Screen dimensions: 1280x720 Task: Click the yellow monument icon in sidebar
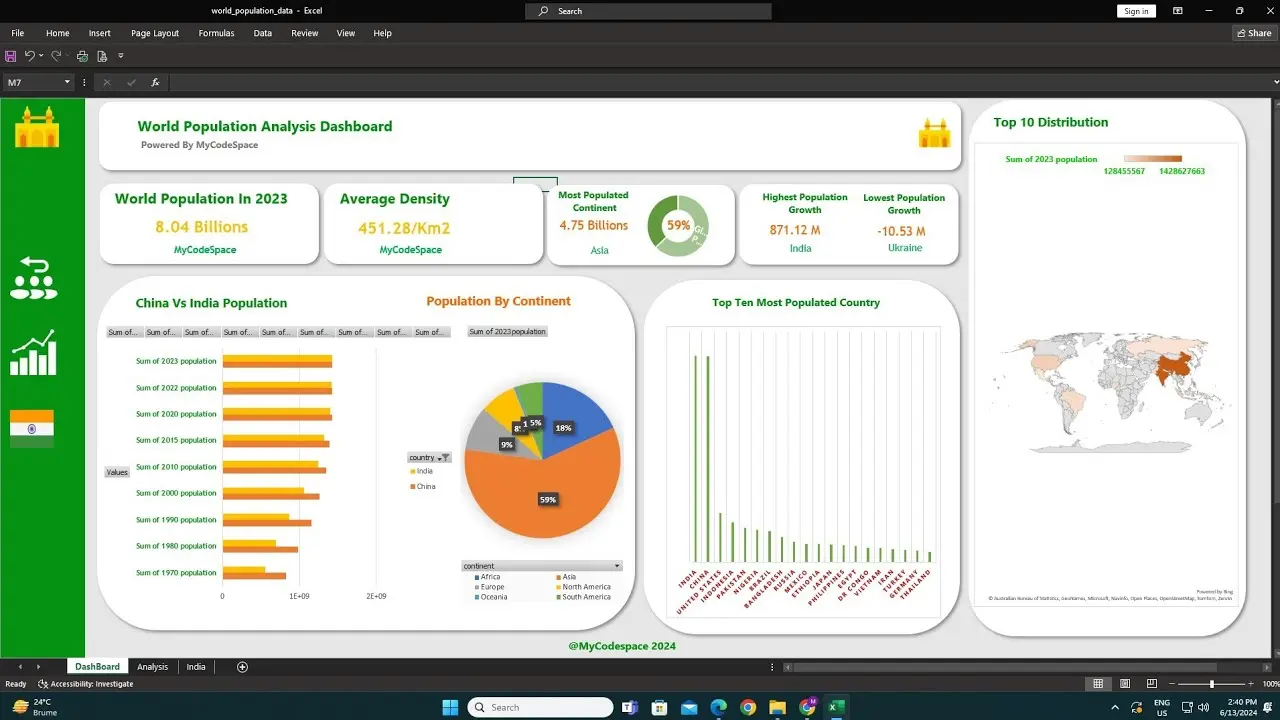tap(37, 126)
